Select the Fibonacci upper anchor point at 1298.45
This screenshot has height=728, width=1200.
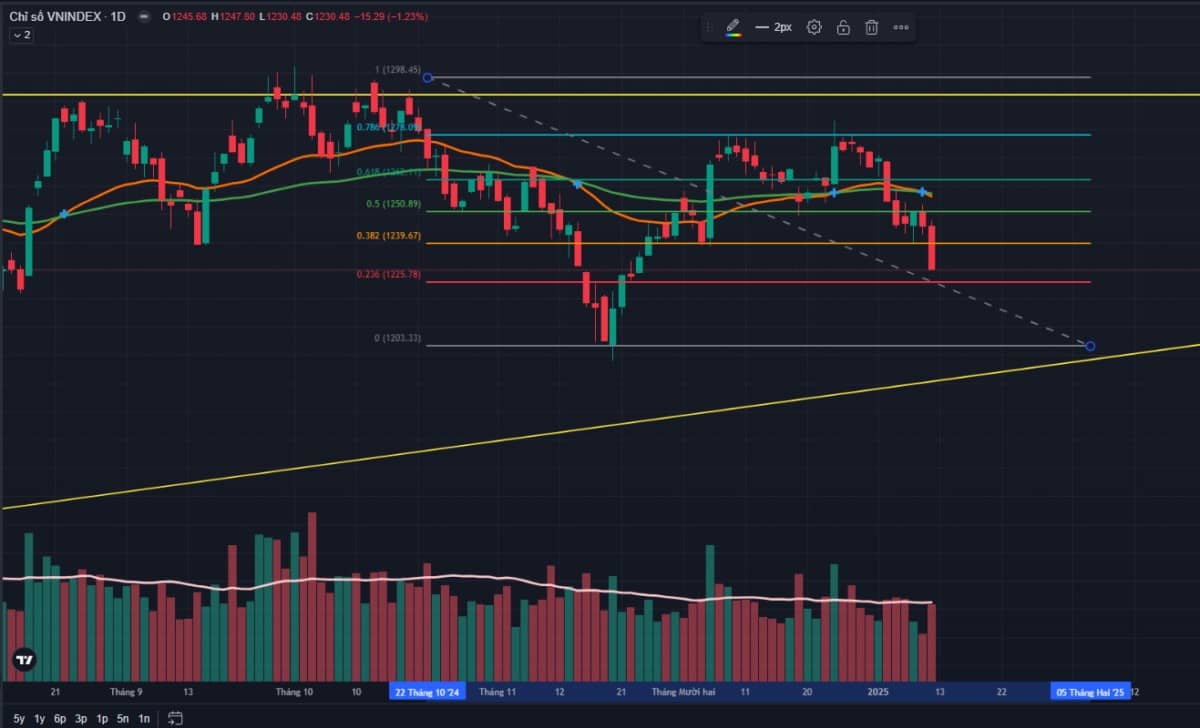(x=428, y=77)
